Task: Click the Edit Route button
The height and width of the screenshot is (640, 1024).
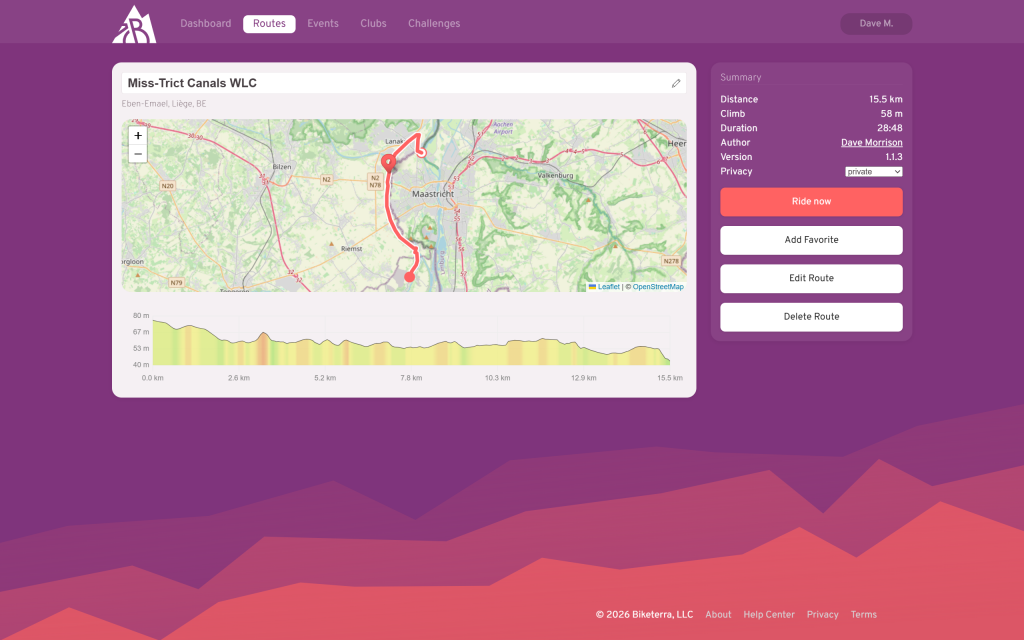Action: pyautogui.click(x=811, y=278)
